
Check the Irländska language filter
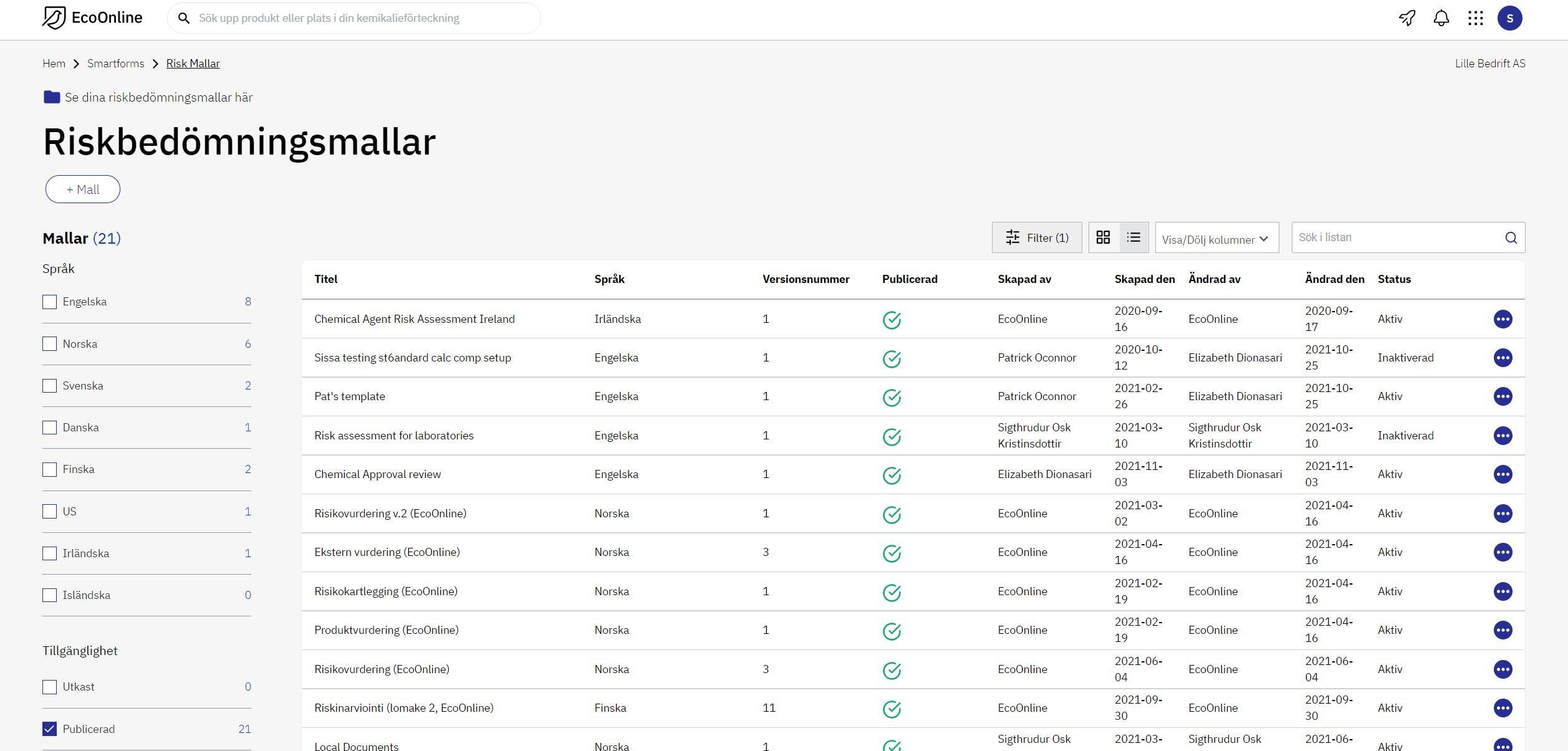click(50, 553)
